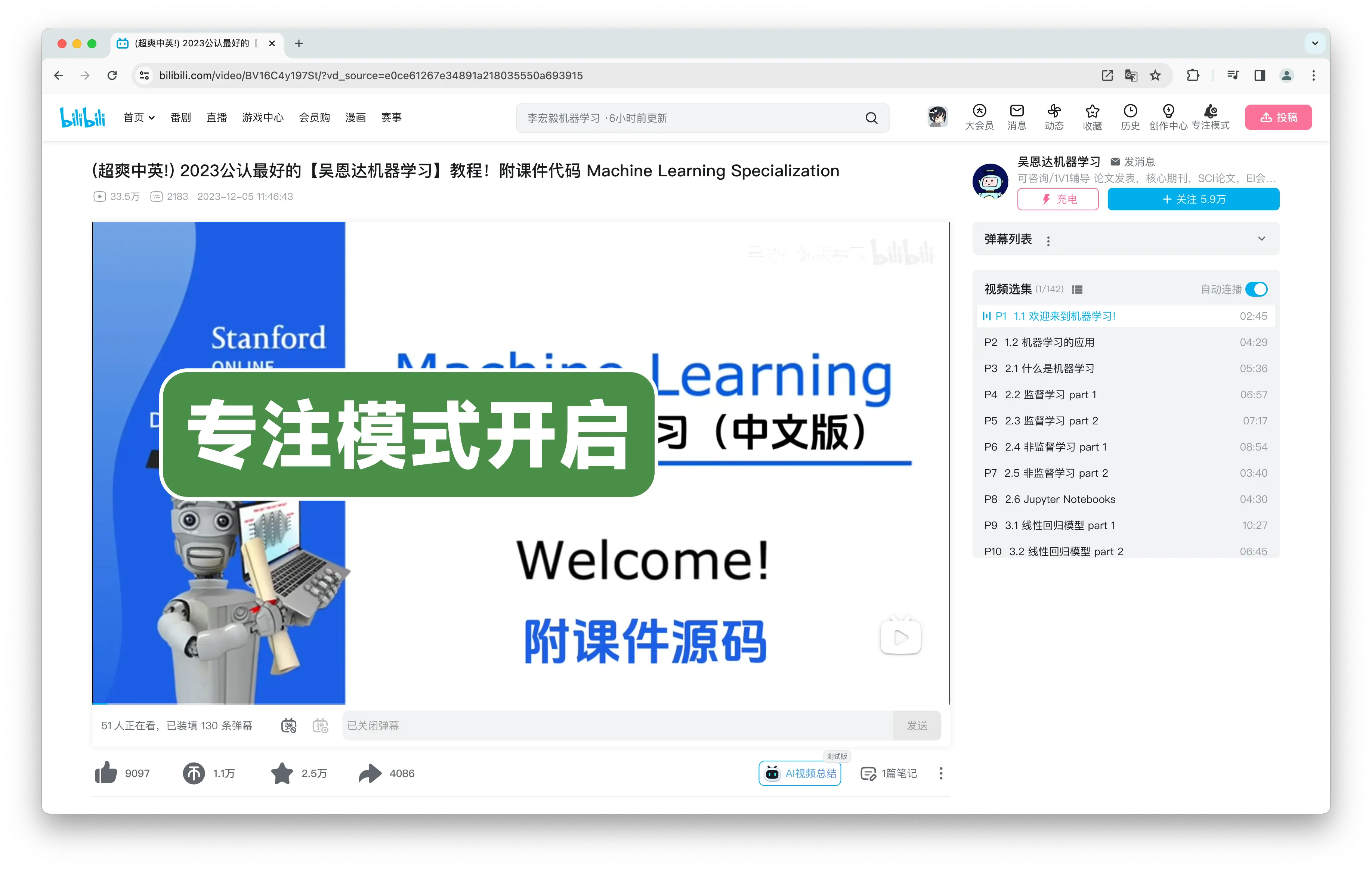
Task: Expand the 弹幕列表 panel chevron
Action: pos(1261,239)
